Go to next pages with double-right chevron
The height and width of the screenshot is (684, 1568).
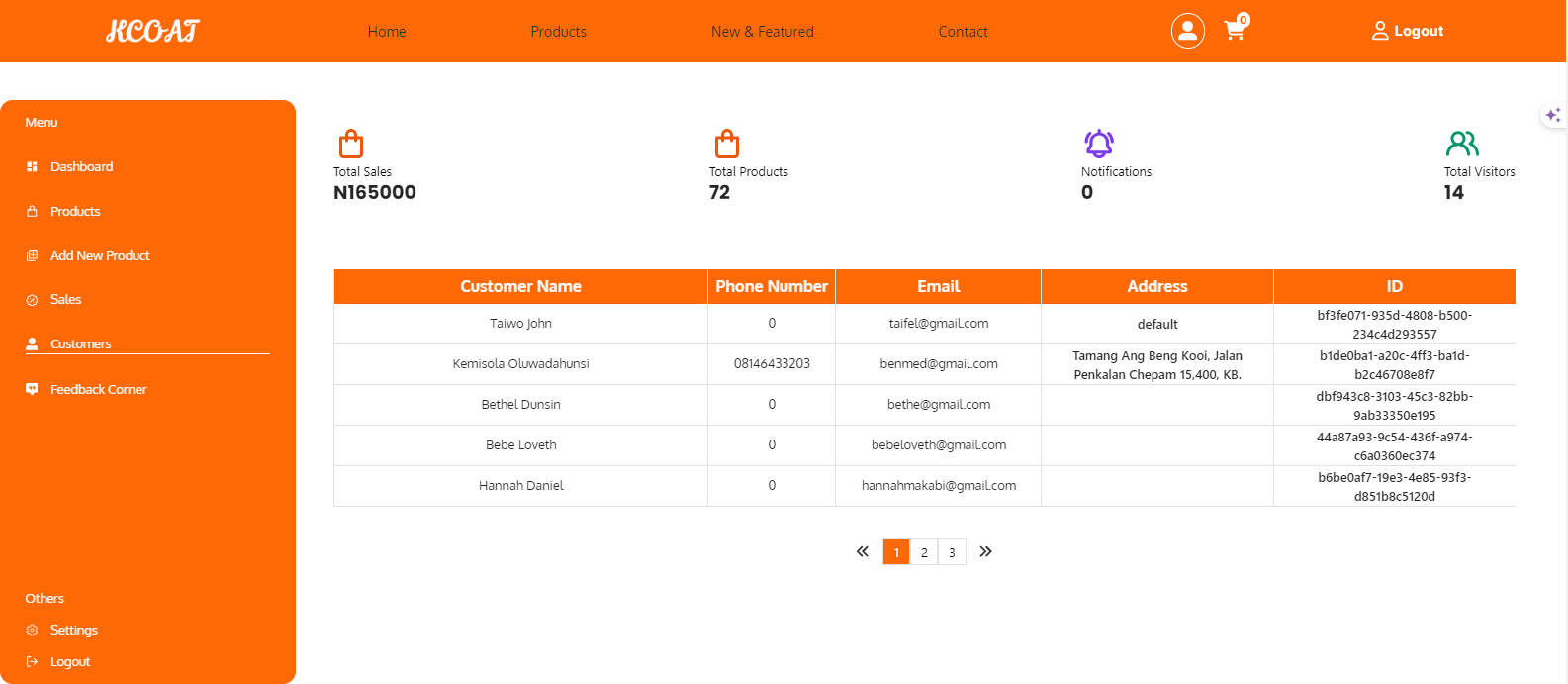coord(985,551)
